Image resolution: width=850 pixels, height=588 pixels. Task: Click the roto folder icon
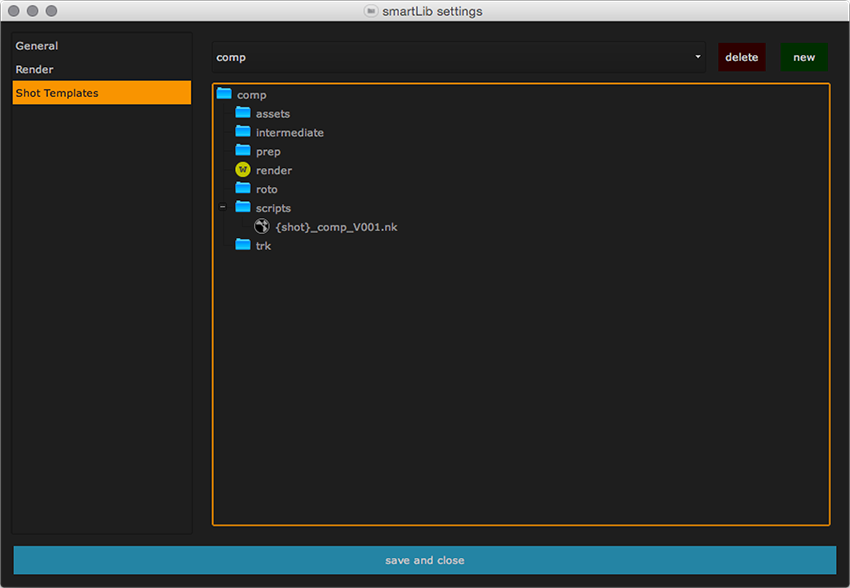[x=243, y=189]
